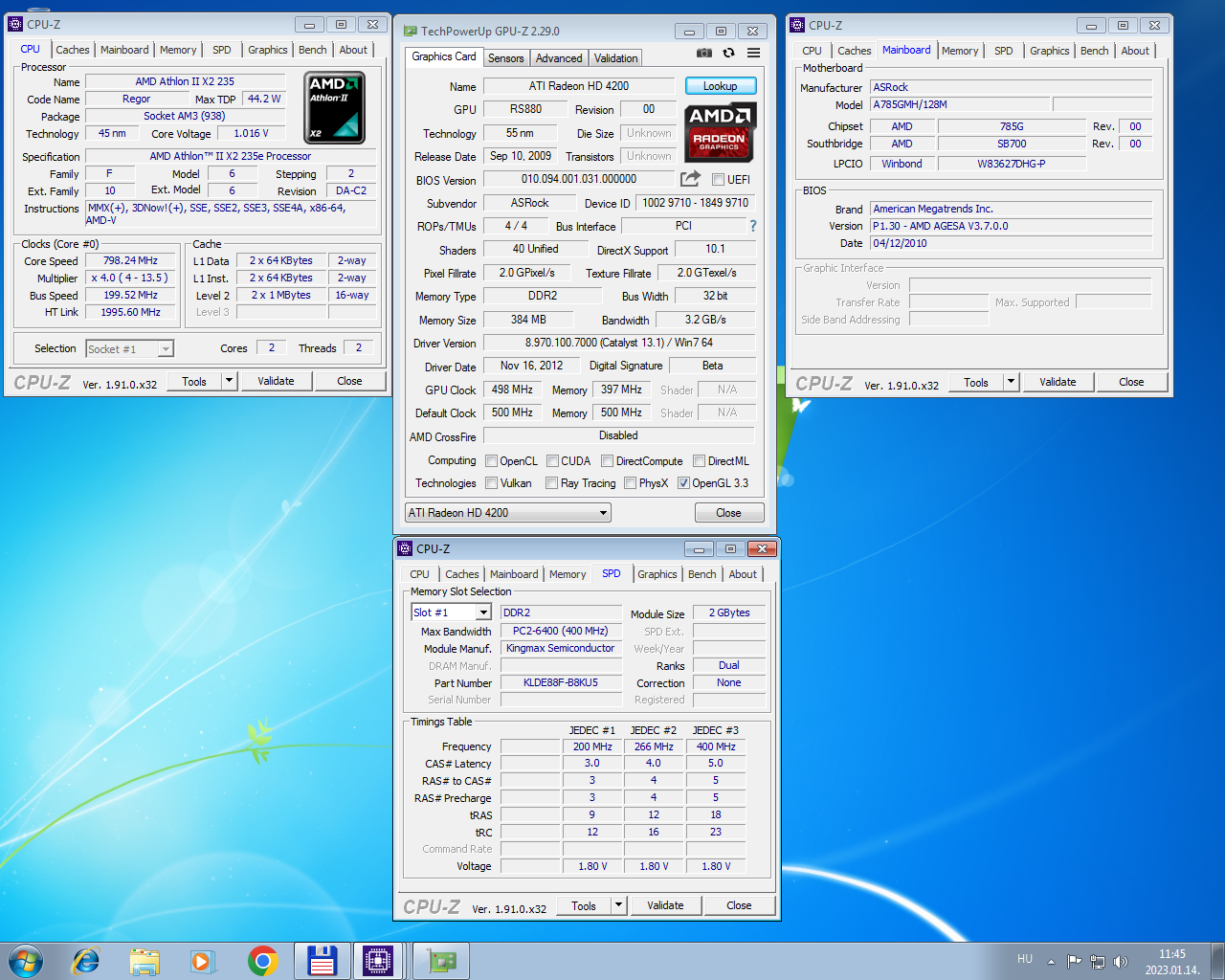Open Validation tab in GPU-Z
1225x980 pixels.
coord(615,58)
